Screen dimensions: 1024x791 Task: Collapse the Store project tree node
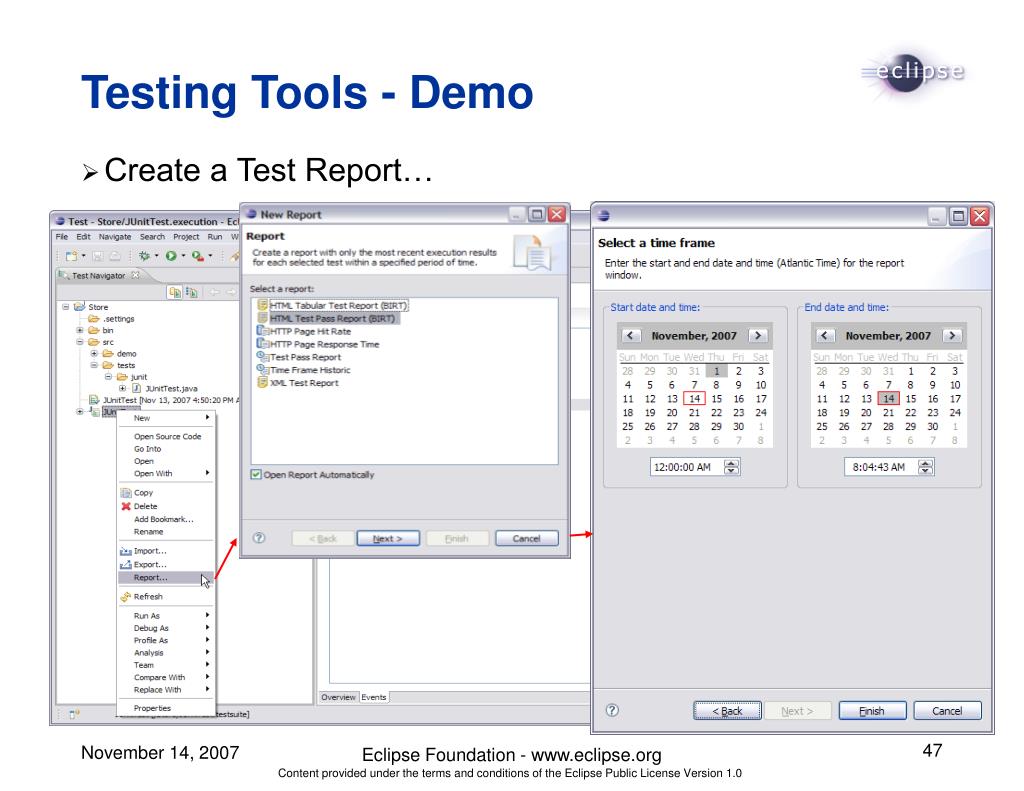(65, 306)
